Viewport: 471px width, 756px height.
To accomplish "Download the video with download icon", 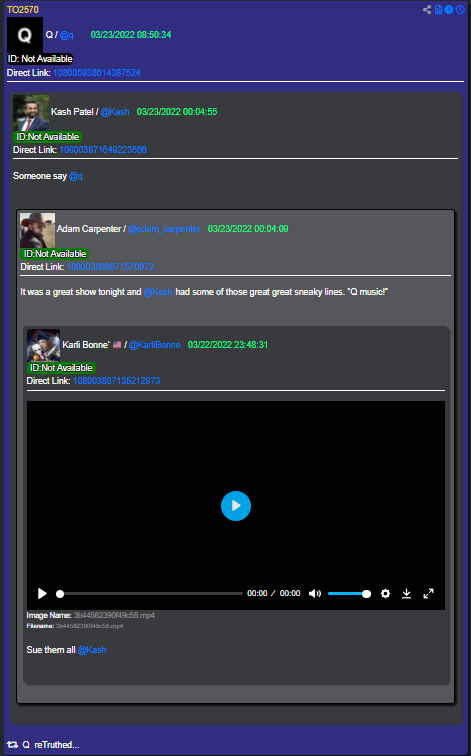I will coord(406,594).
